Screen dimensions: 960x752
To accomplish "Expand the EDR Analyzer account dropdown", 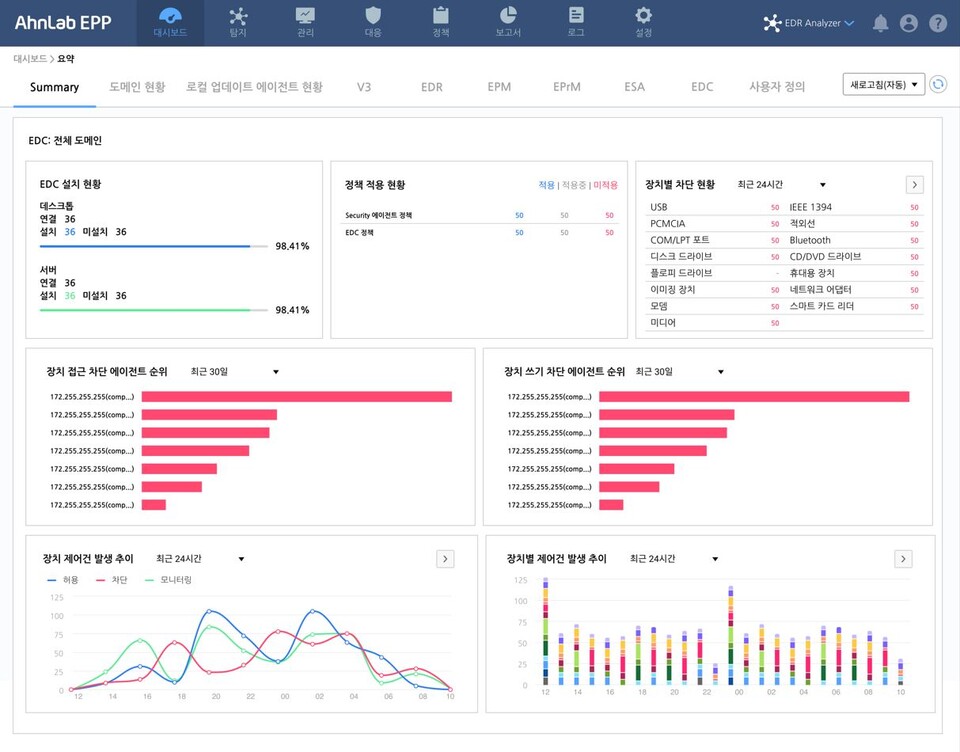I will 811,22.
